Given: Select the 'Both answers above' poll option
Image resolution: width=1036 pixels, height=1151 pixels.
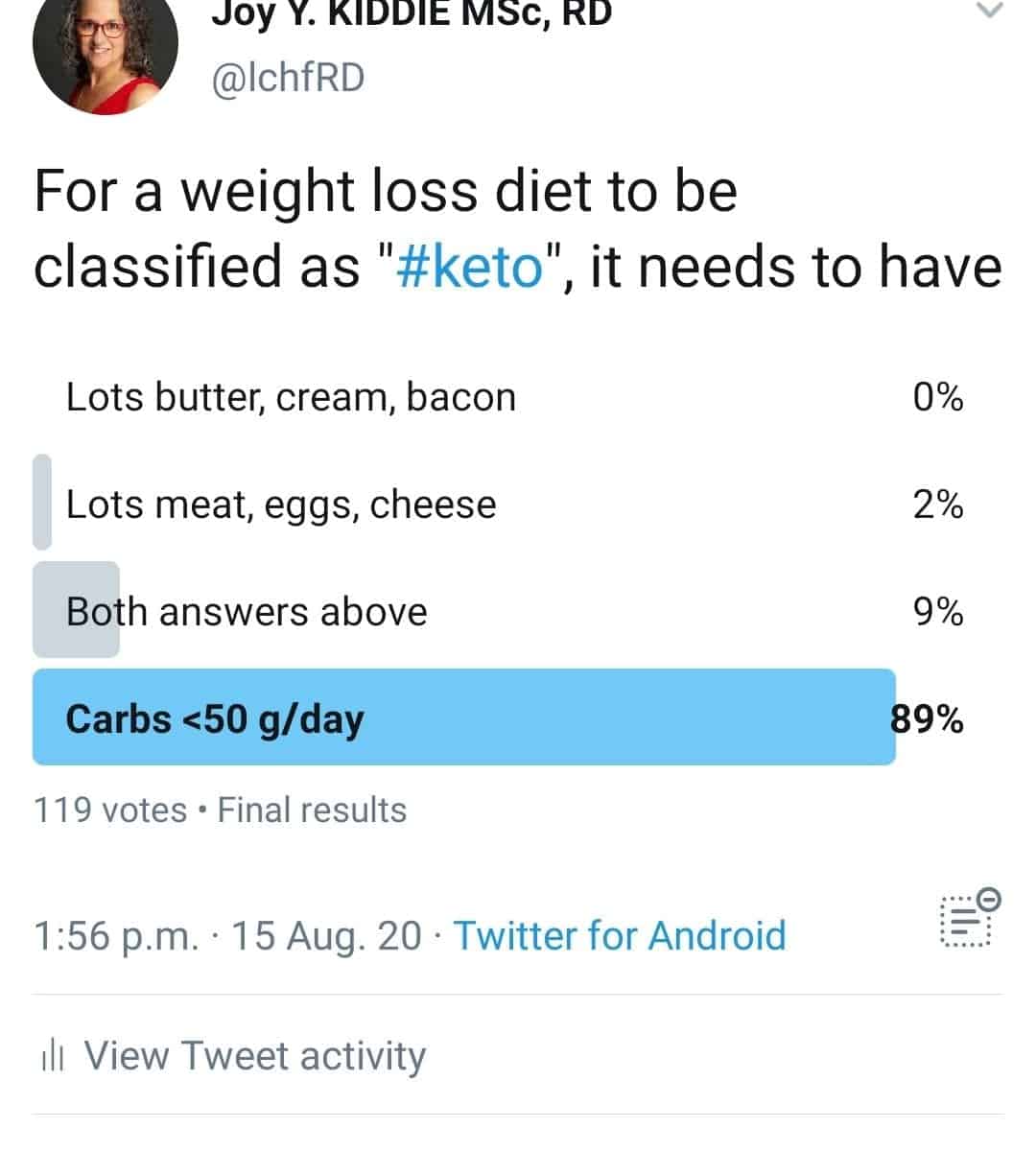Looking at the screenshot, I should pos(499,610).
